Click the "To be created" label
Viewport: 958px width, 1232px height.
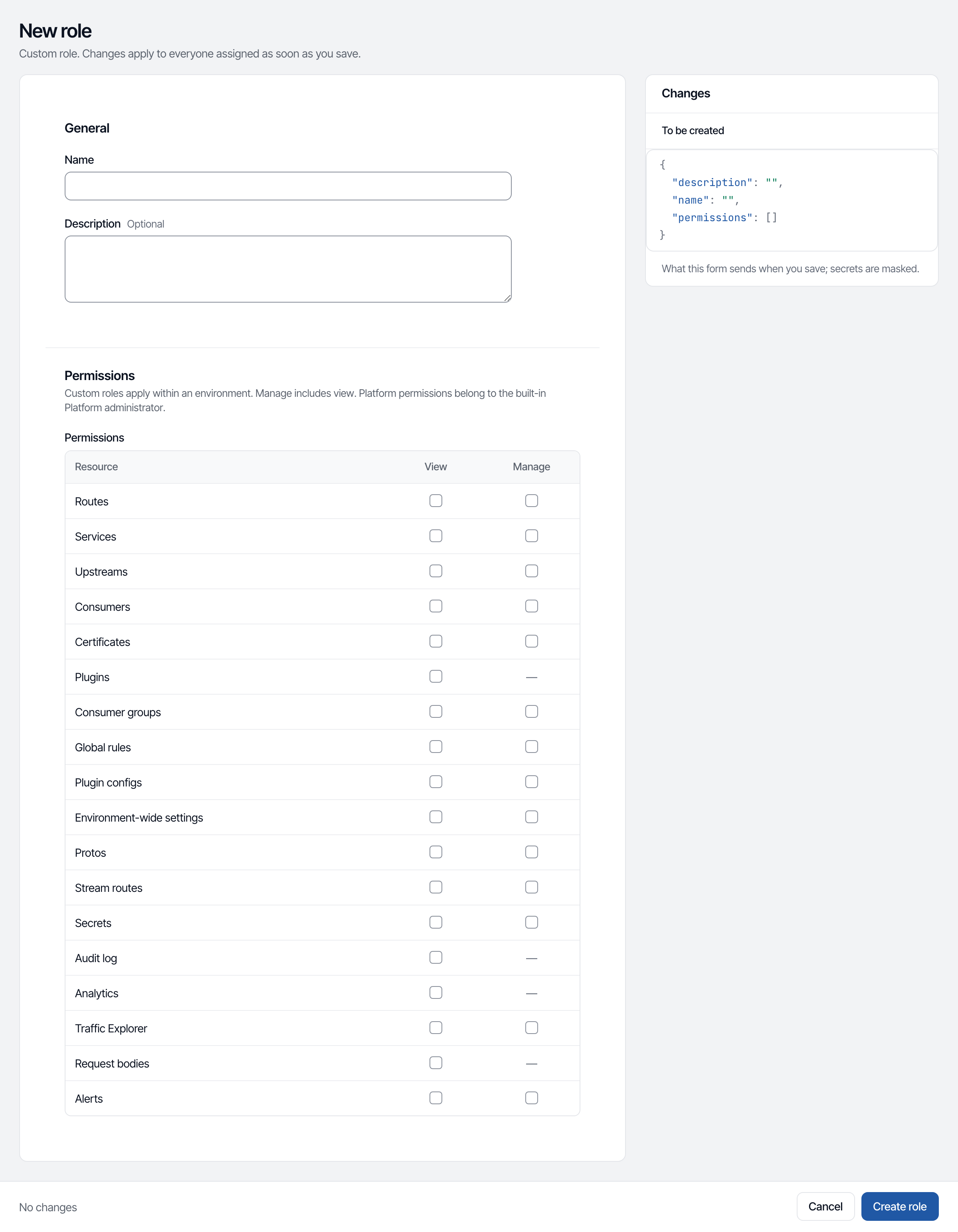[x=693, y=131]
